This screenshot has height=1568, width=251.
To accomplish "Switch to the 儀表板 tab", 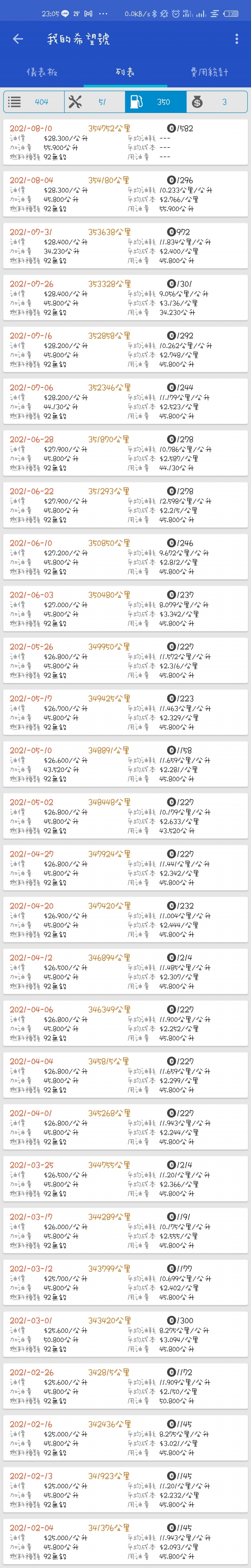I will click(41, 72).
